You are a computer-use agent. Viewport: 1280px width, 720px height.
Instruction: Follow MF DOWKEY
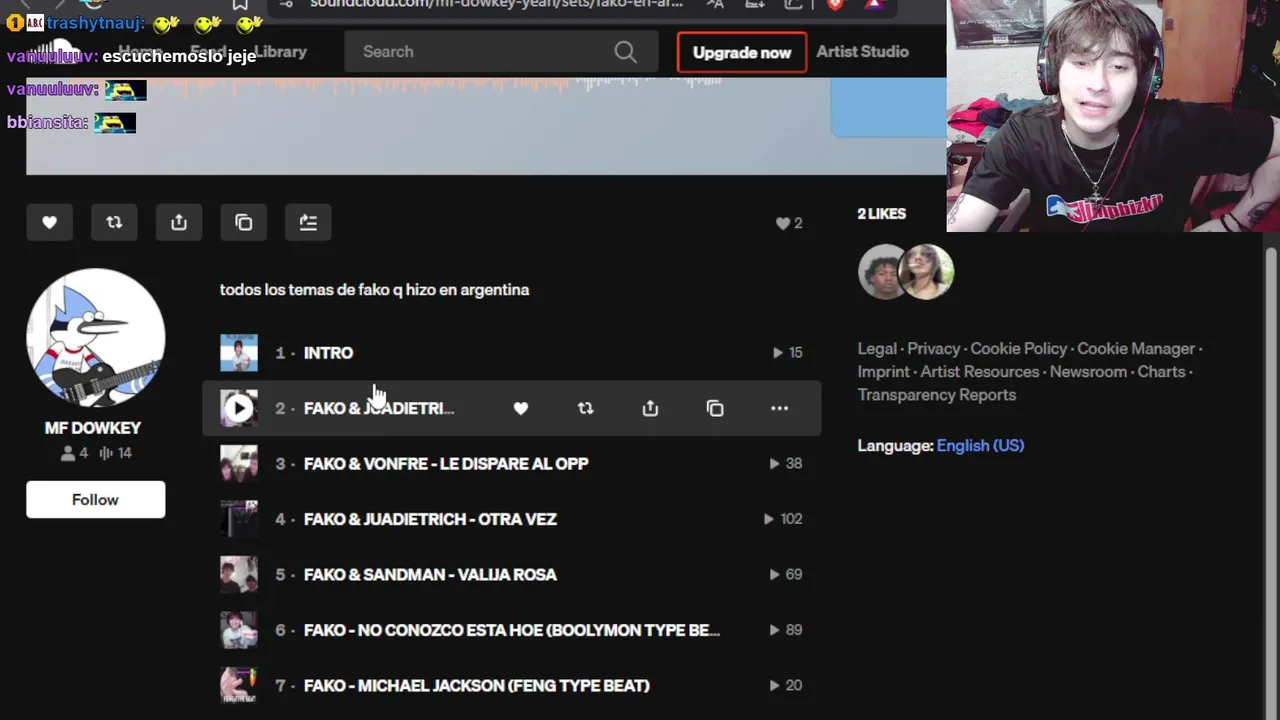click(x=95, y=500)
